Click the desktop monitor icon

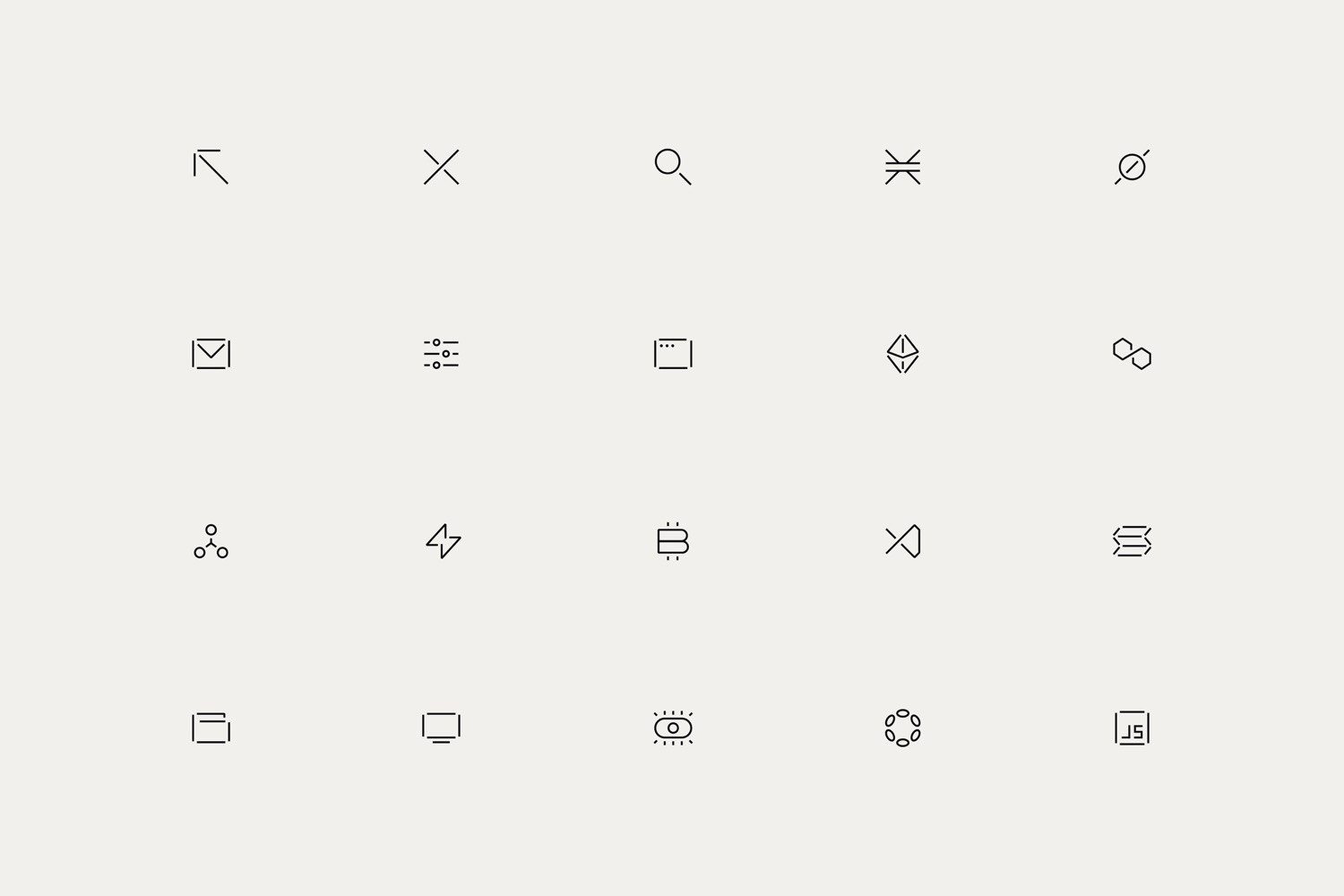pos(442,728)
